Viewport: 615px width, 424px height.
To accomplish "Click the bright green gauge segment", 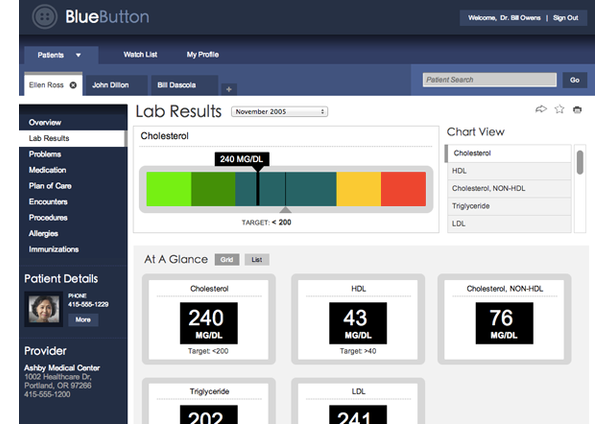I will click(169, 189).
